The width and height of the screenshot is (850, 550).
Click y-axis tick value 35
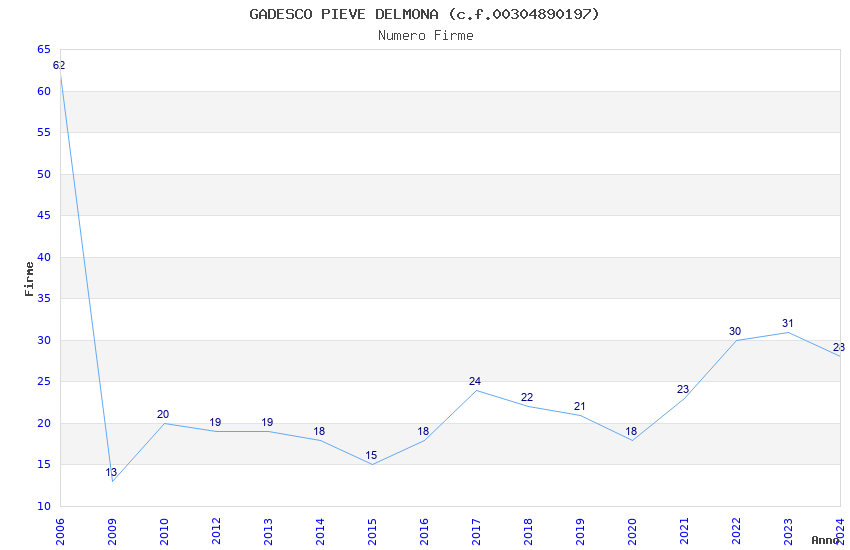pos(44,298)
